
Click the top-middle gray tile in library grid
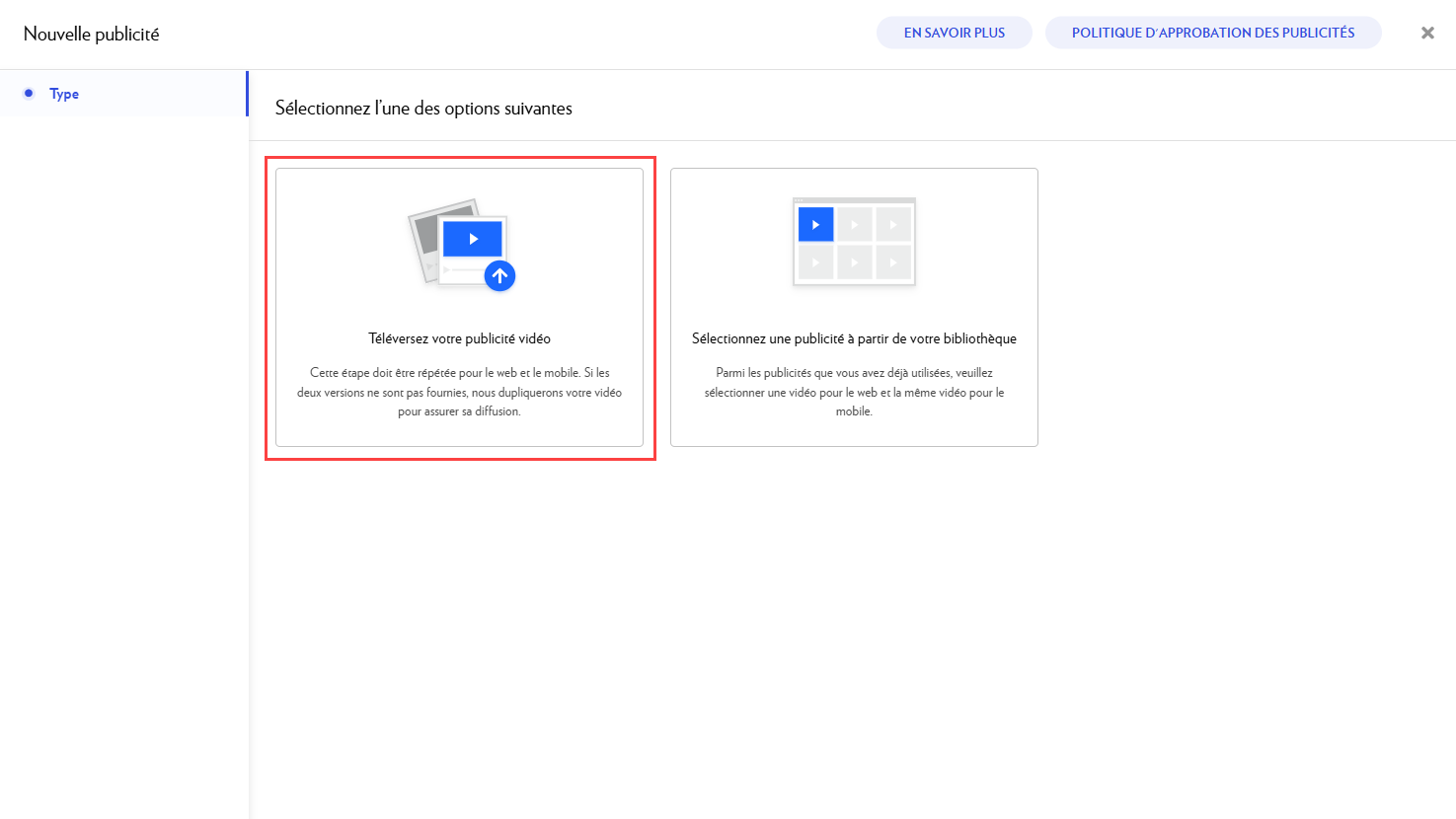coord(854,225)
